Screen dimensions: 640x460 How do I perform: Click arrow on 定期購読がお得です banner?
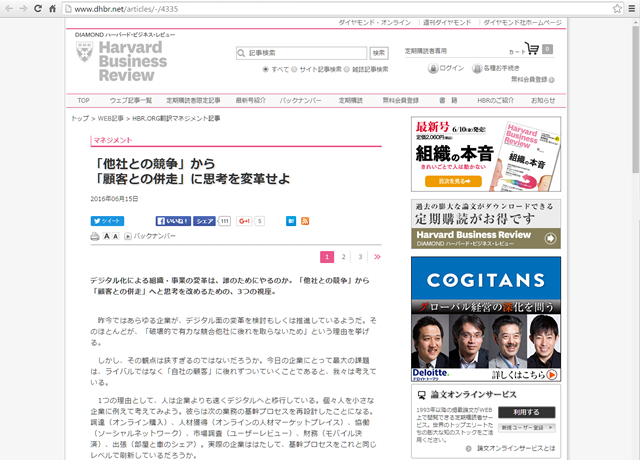[x=551, y=238]
